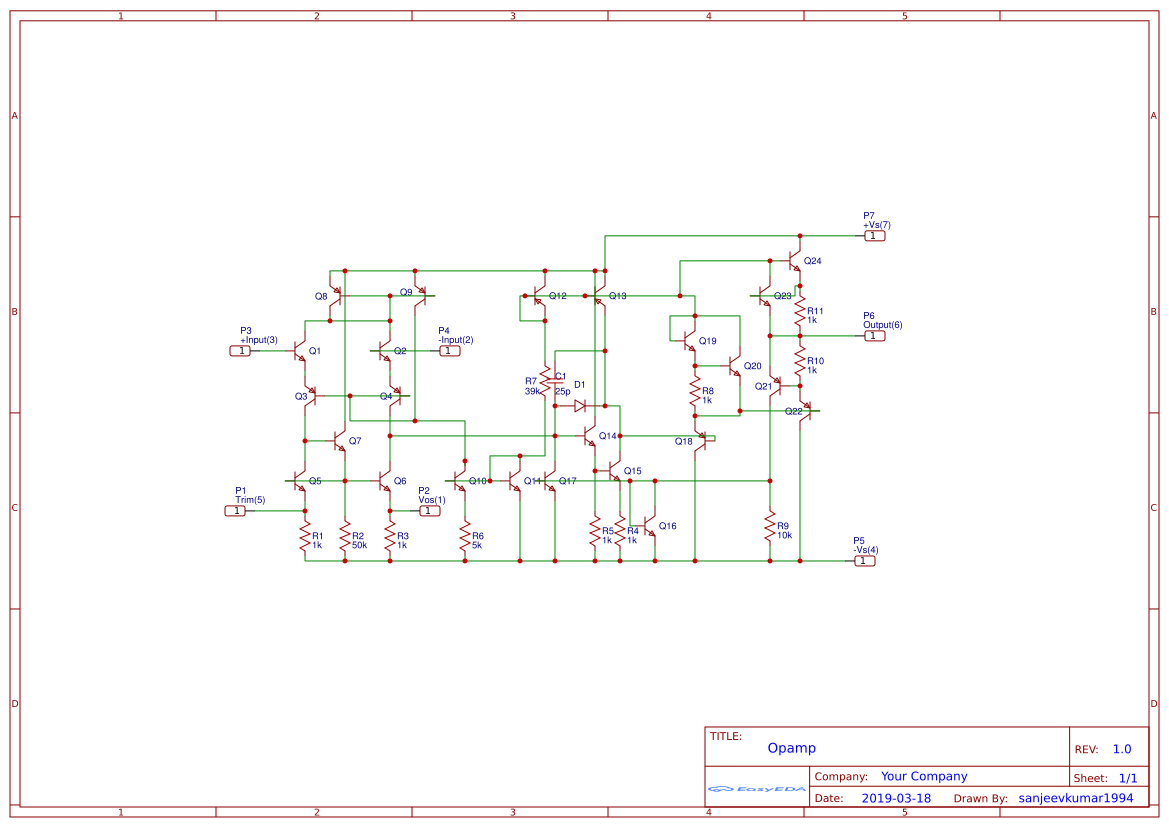The height and width of the screenshot is (827, 1169).
Task: Click the EasyEDA logo in title block
Action: pyautogui.click(x=756, y=789)
